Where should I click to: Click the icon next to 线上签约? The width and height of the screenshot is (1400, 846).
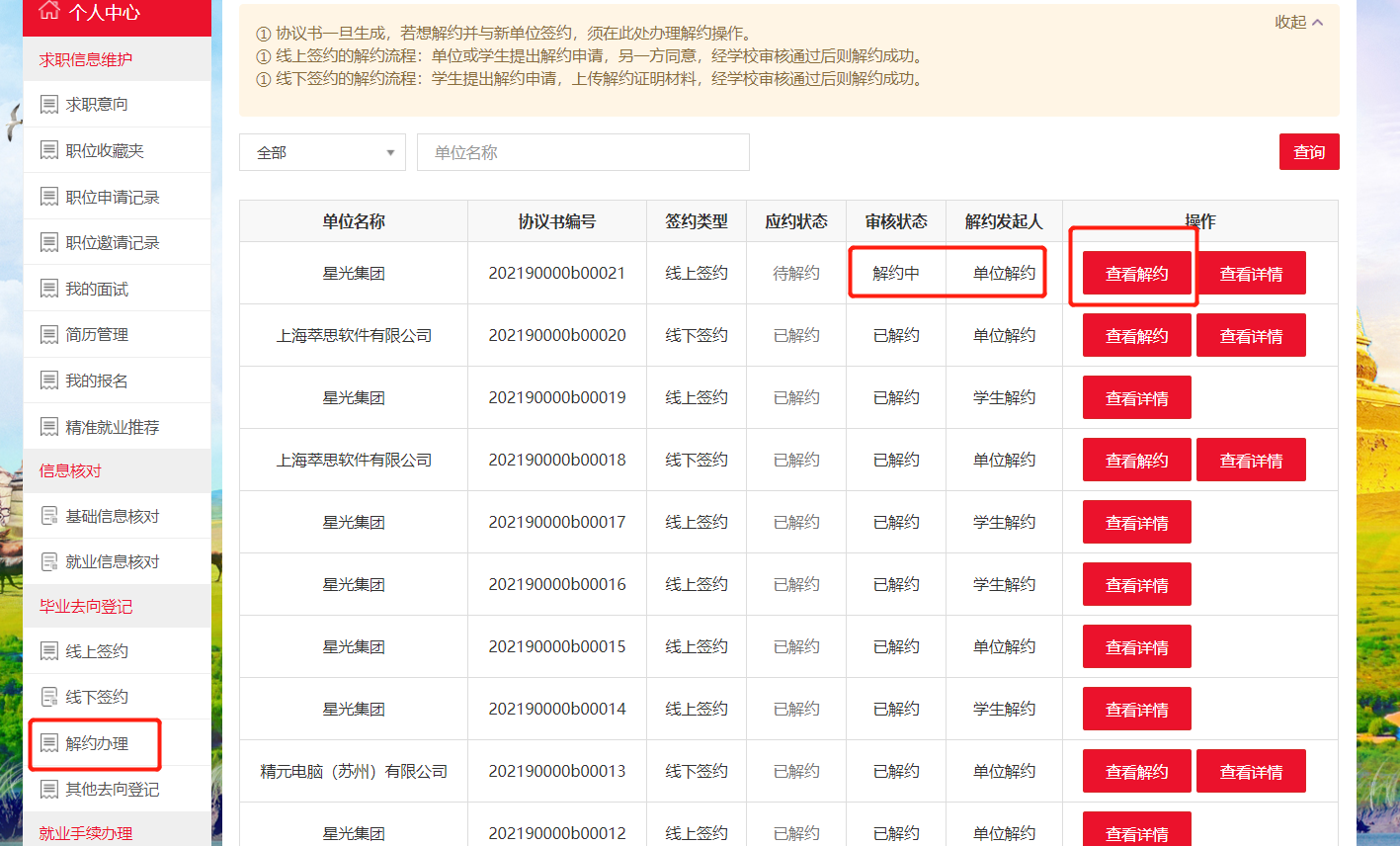48,650
